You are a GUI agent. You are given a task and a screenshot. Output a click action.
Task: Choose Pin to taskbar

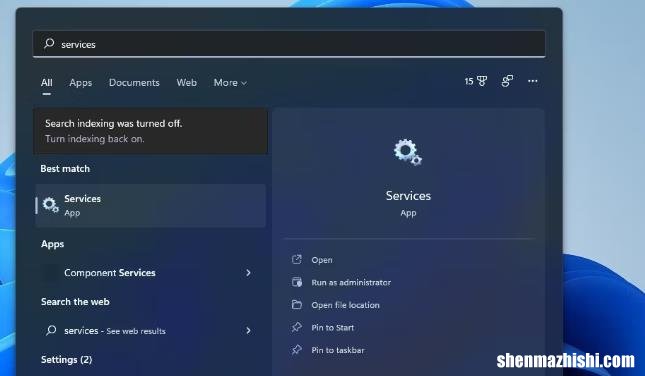338,350
